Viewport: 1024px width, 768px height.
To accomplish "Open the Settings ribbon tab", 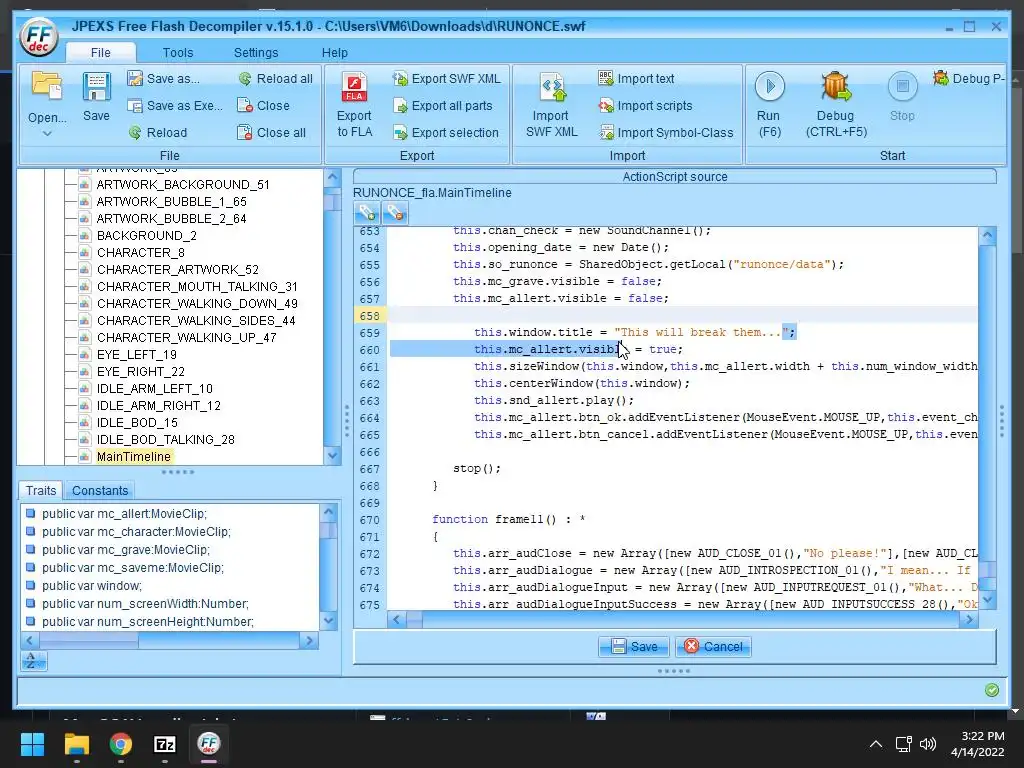I will click(x=256, y=52).
